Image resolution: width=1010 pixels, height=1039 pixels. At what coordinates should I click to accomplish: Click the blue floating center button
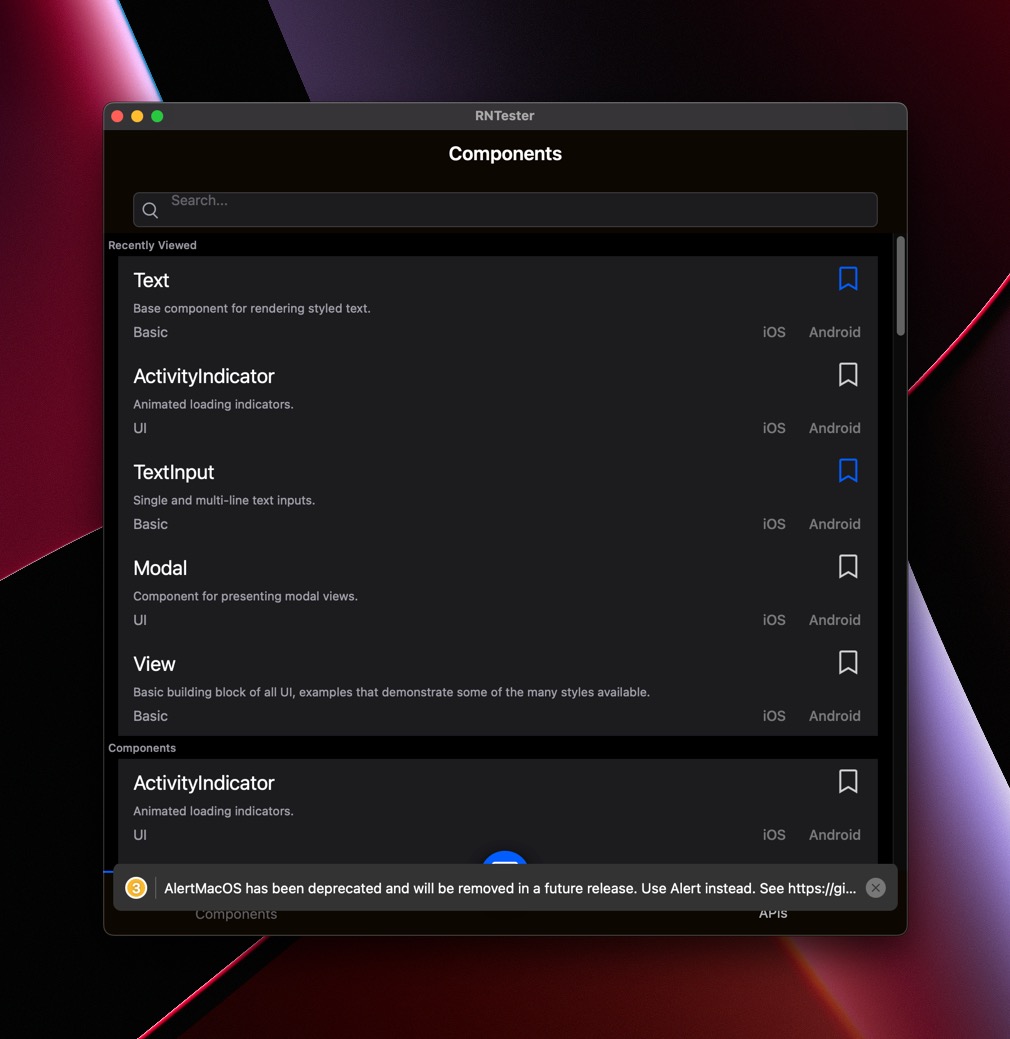[x=505, y=857]
